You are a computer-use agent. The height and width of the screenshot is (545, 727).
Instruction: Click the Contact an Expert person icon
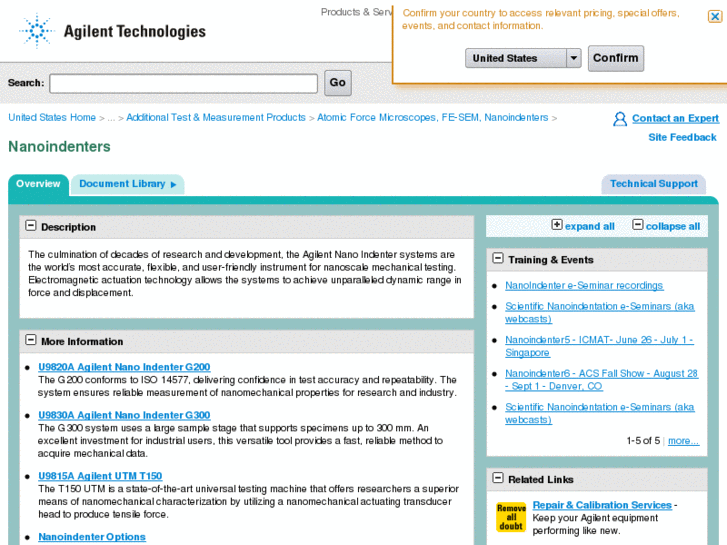pos(620,119)
